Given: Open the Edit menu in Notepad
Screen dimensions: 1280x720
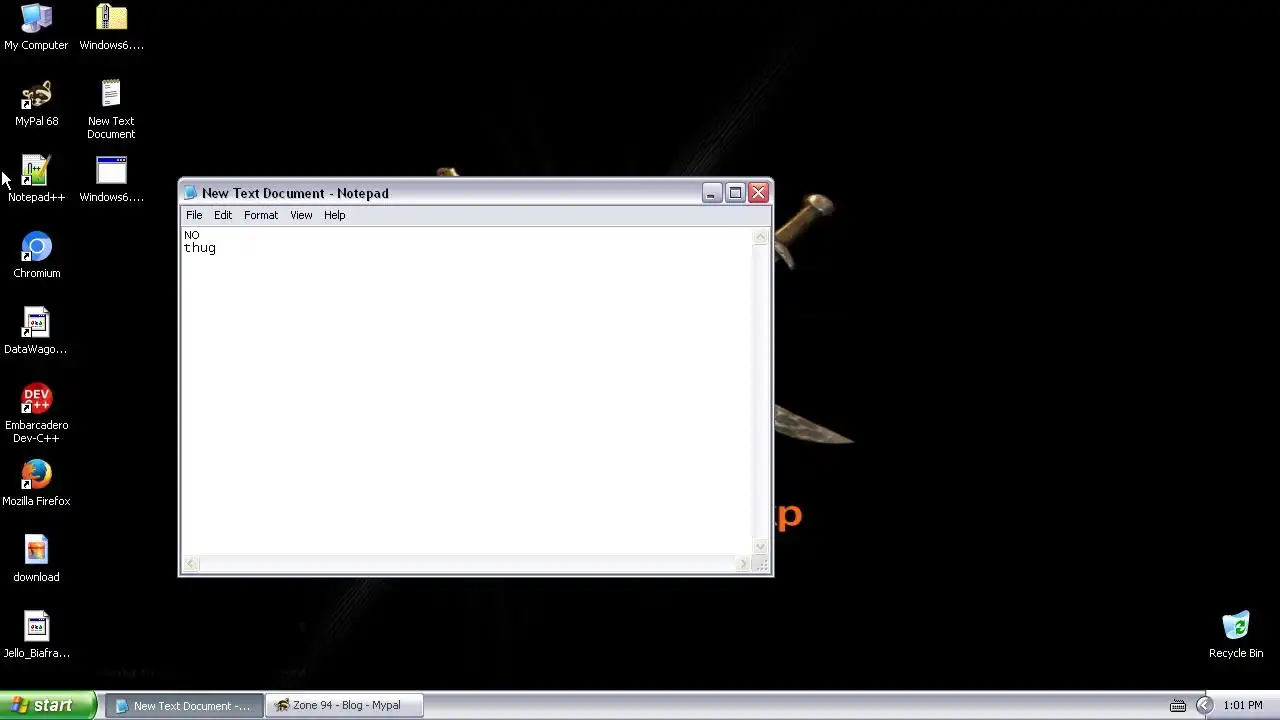Looking at the screenshot, I should click(223, 215).
